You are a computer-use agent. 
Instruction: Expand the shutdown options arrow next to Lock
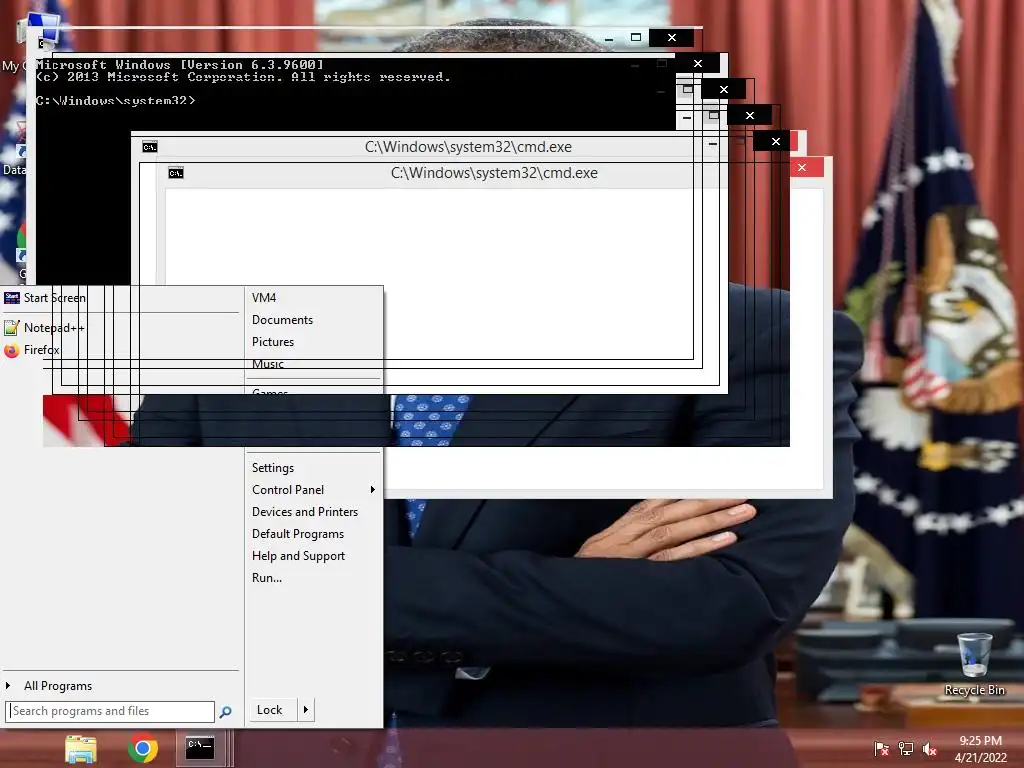click(x=306, y=710)
